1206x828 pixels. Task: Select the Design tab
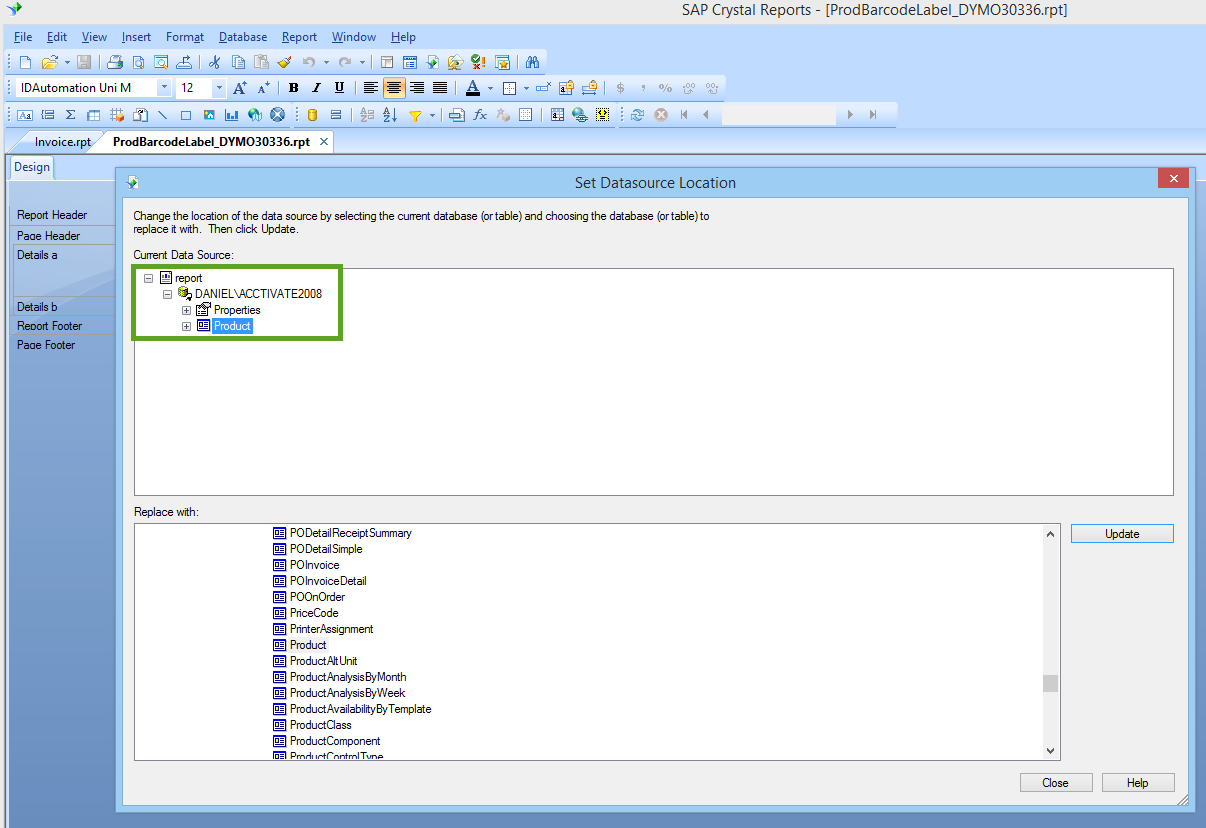32,167
